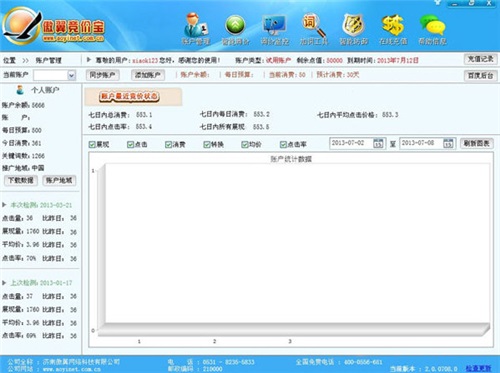Toggle the 转换 conversions checkbox

[x=207, y=144]
